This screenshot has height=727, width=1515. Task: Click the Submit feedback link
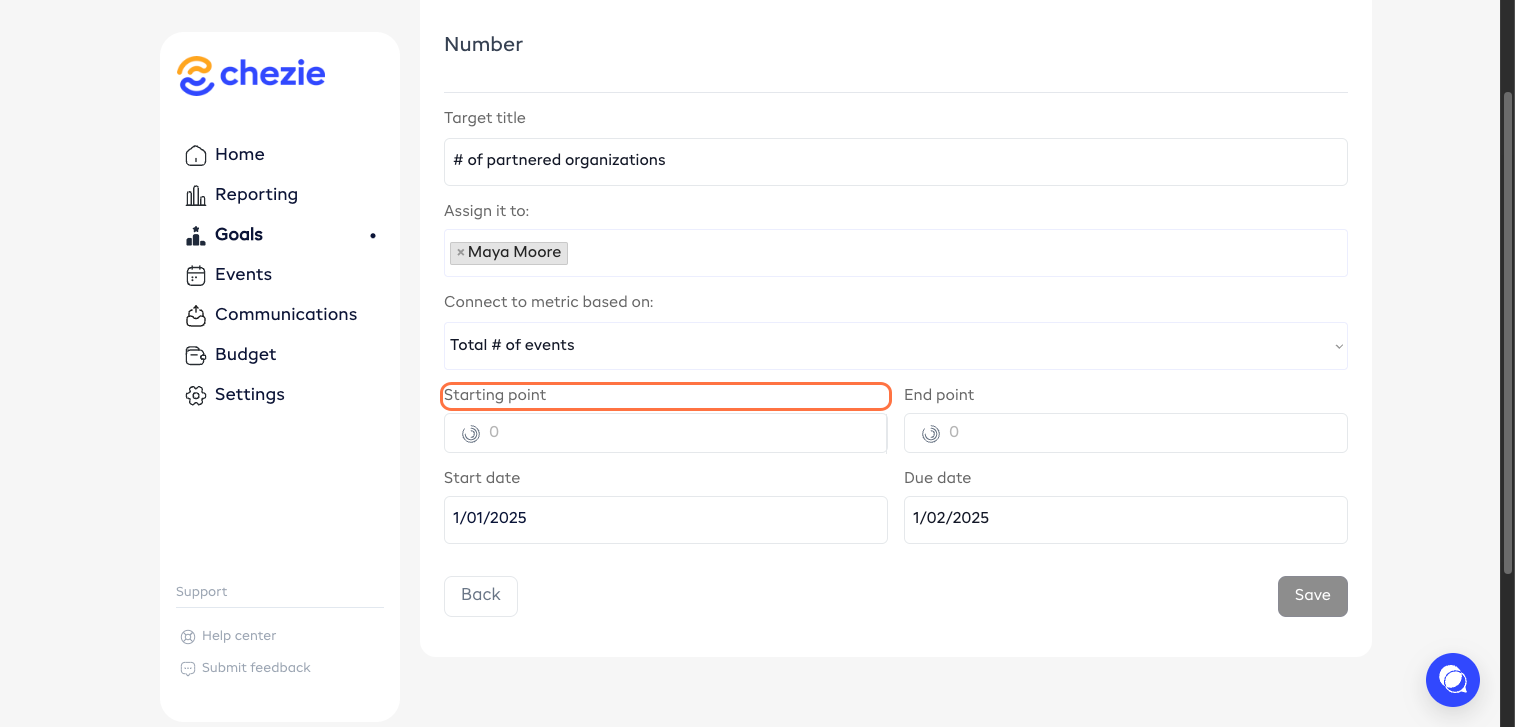pyautogui.click(x=256, y=668)
